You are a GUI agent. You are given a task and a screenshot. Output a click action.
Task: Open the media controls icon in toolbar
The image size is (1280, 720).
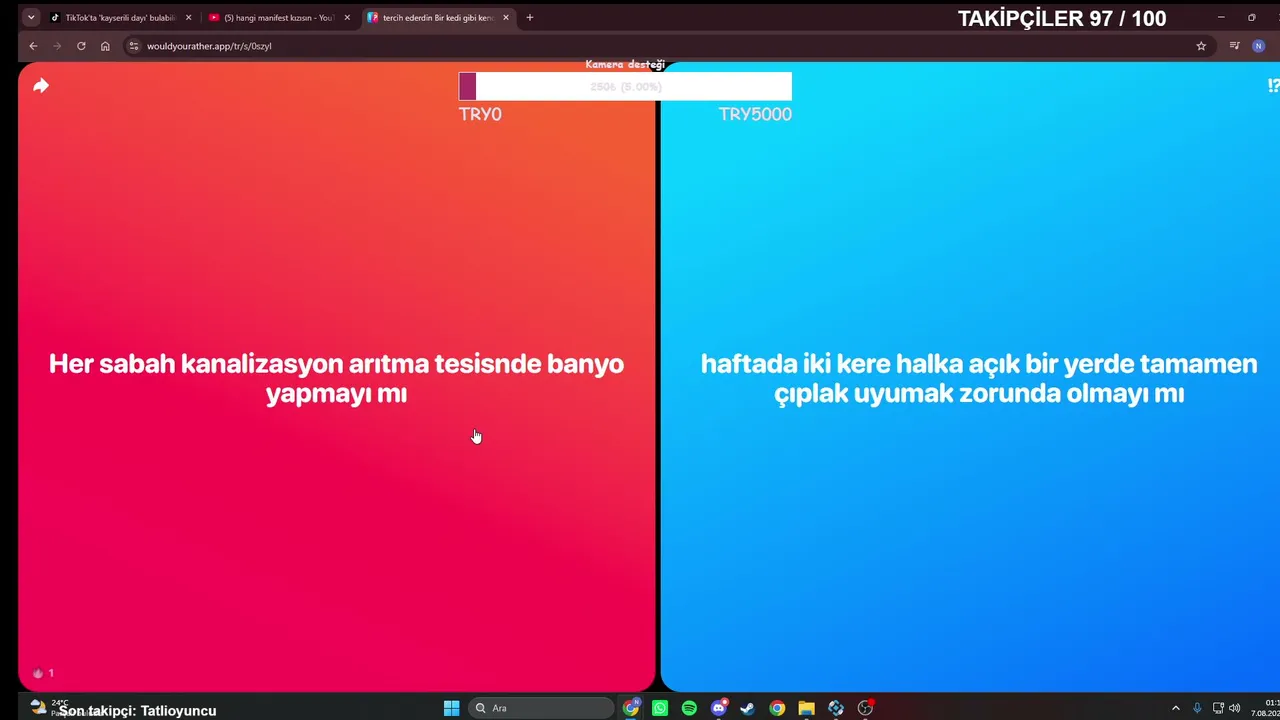1235,46
